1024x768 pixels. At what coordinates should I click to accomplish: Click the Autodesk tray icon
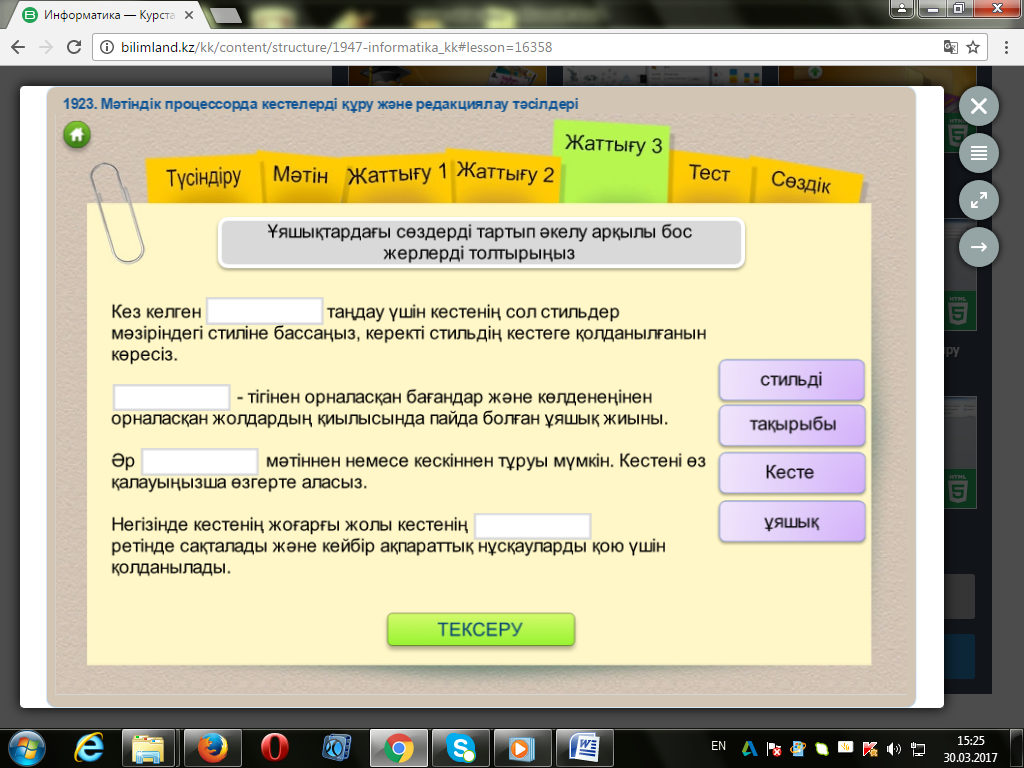[x=750, y=748]
